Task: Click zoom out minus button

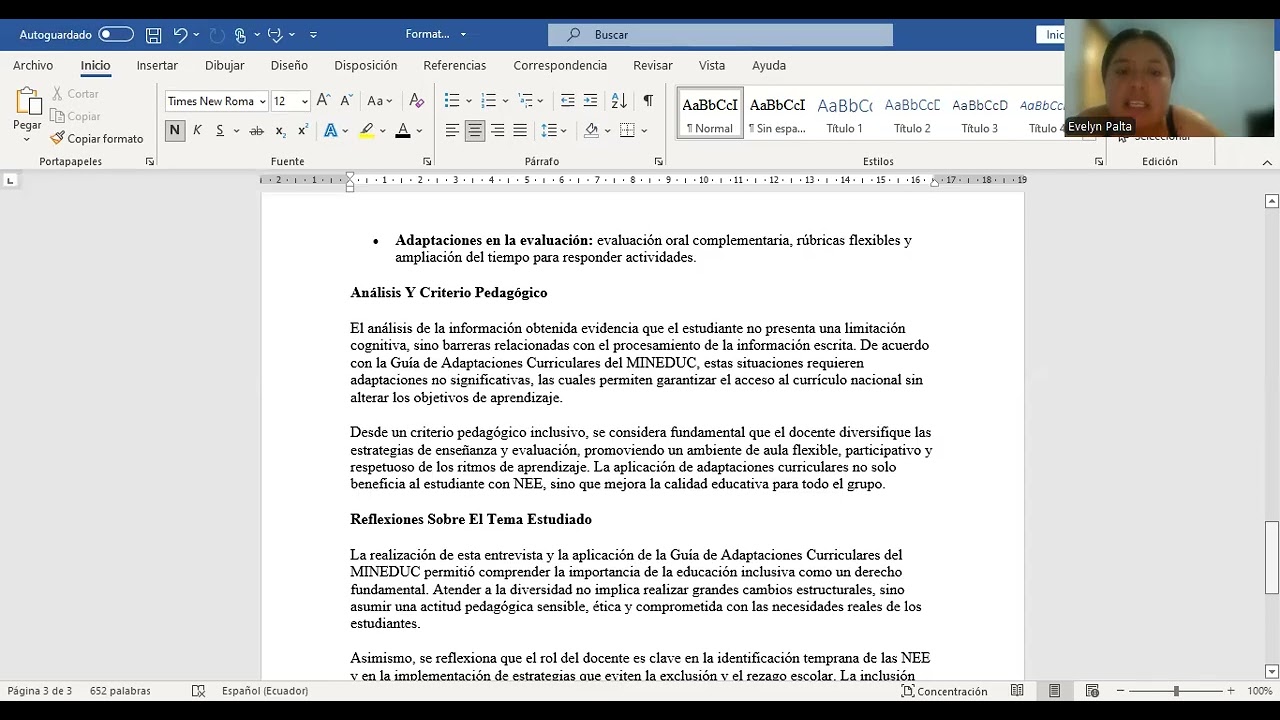Action: pos(1121,691)
